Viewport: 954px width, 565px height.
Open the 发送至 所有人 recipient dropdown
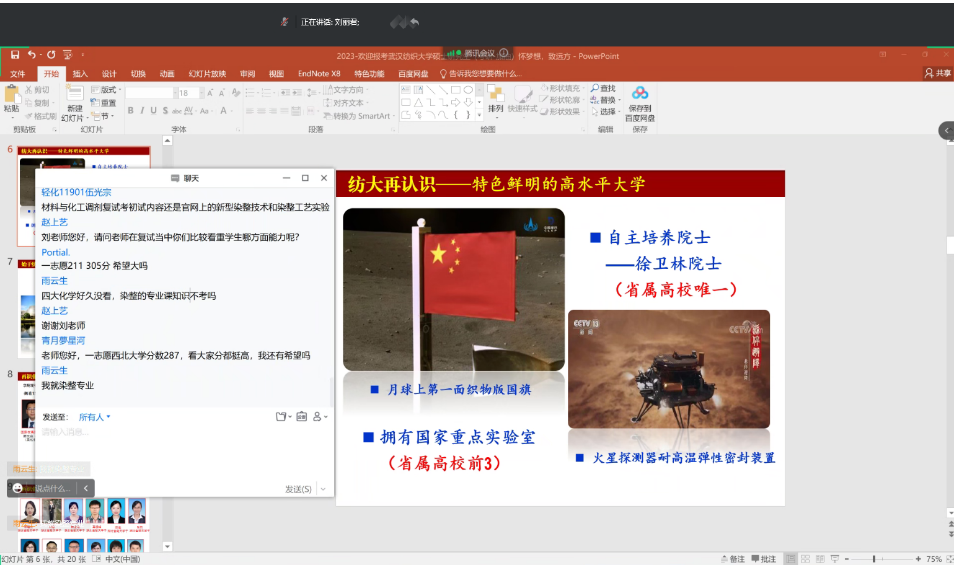tap(95, 417)
